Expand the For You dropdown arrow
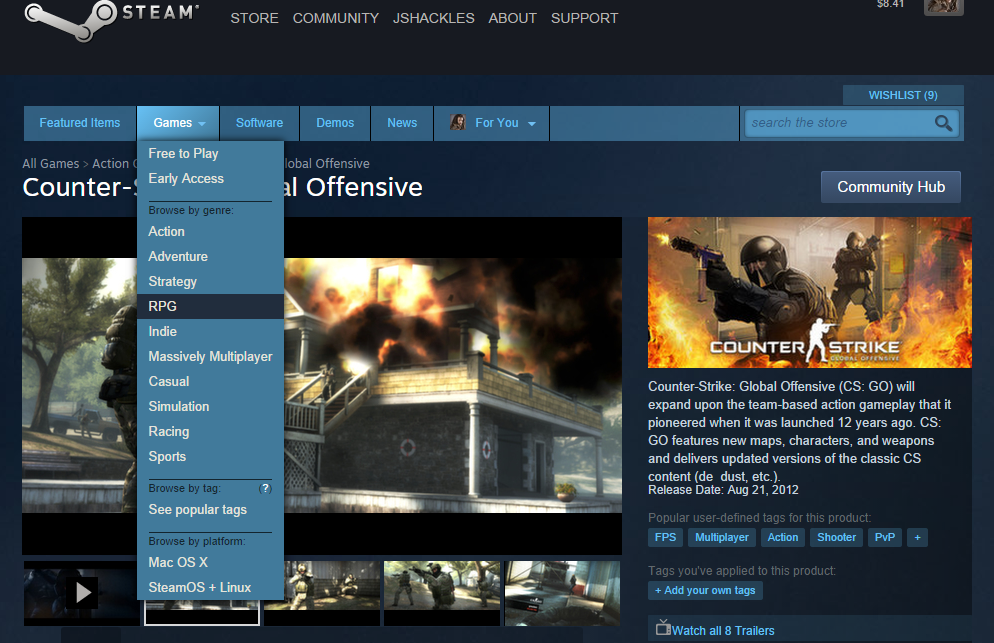 532,124
